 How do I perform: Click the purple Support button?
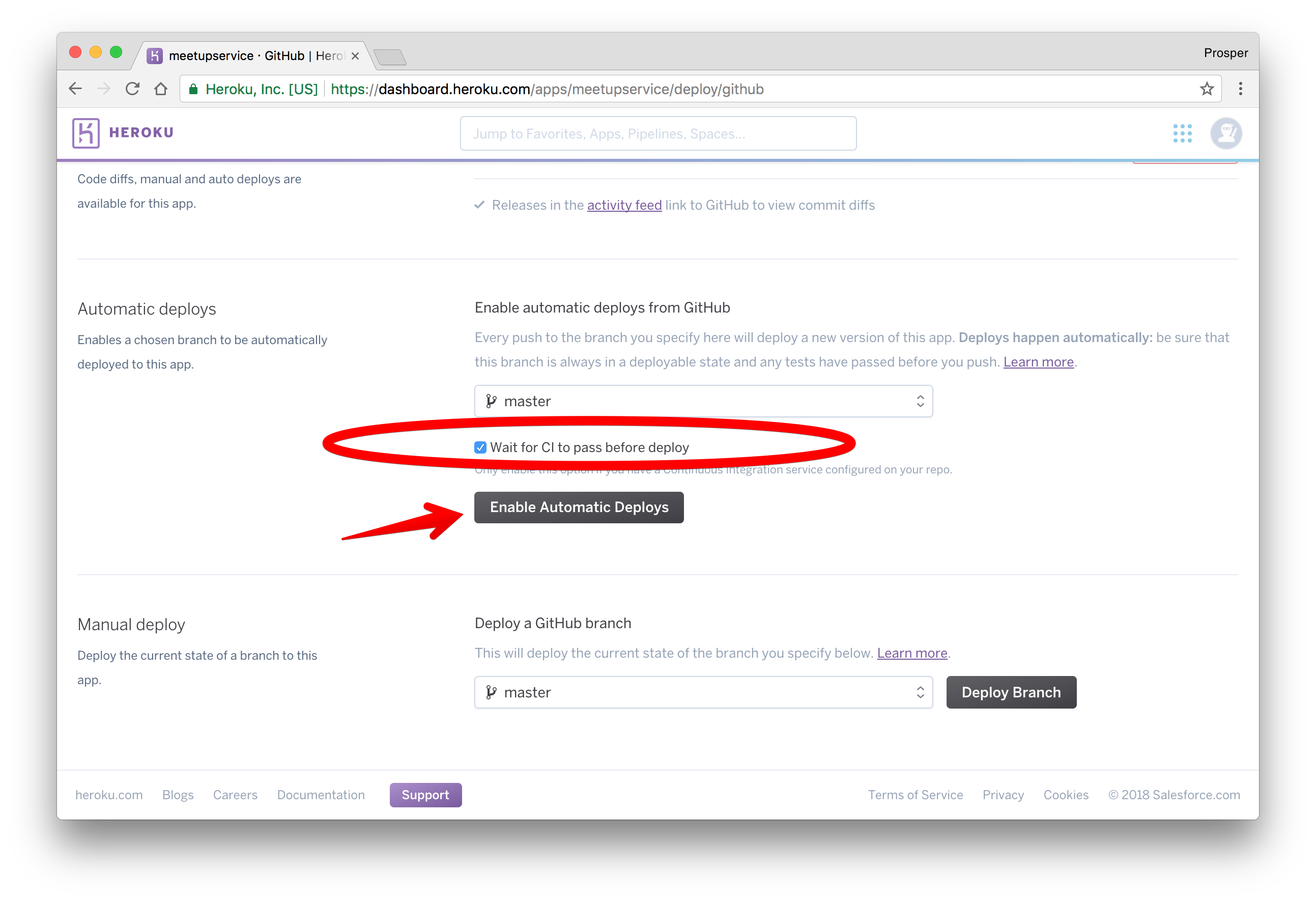coord(425,795)
